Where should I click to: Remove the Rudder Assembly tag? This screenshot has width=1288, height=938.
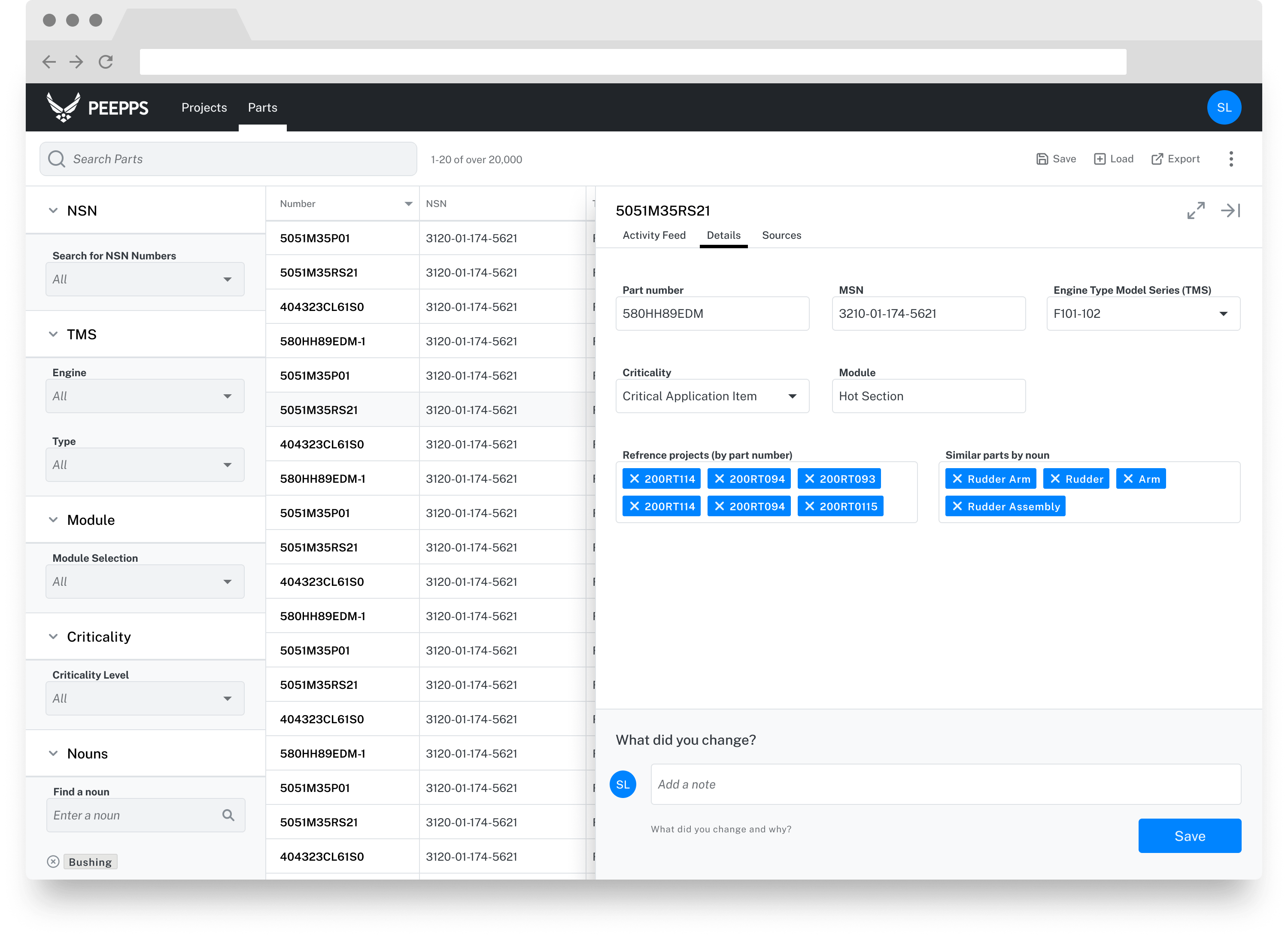[x=957, y=506]
